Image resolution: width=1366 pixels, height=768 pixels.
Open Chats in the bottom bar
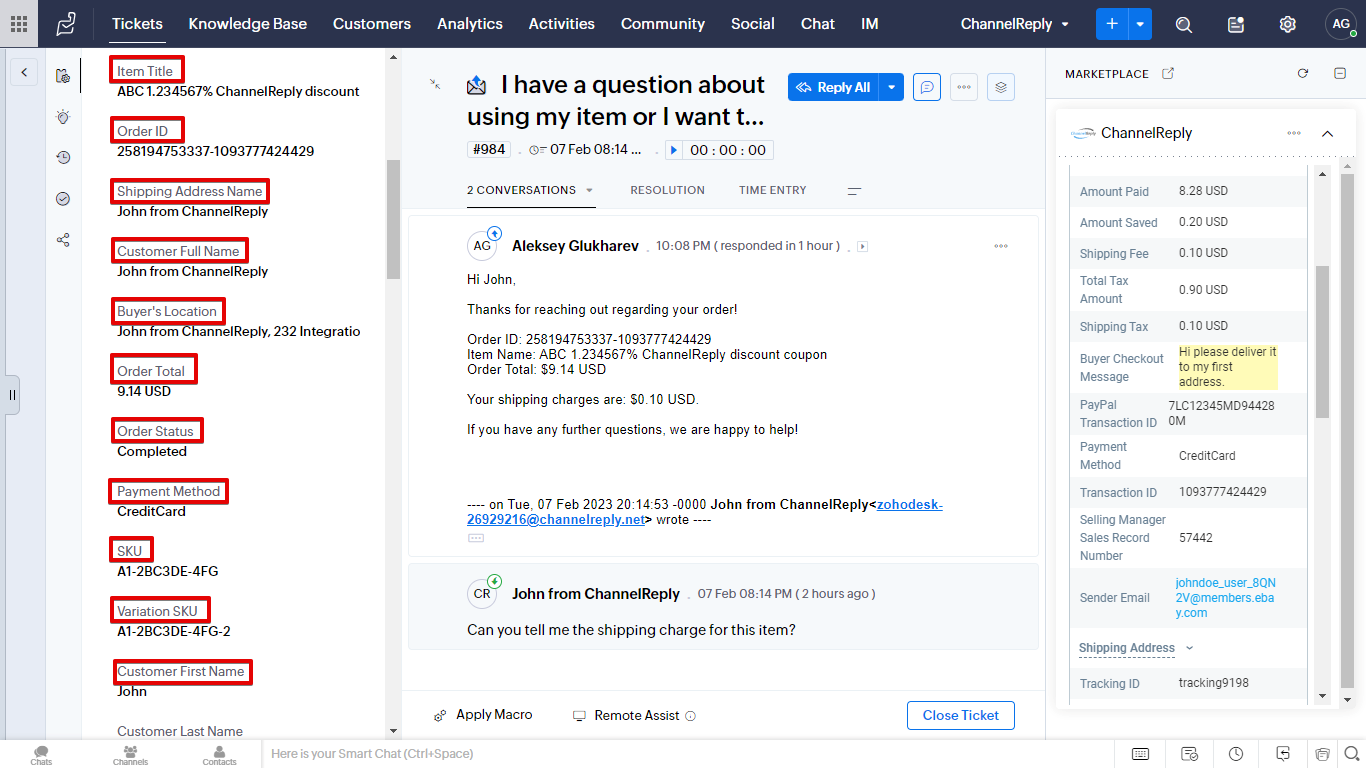click(x=41, y=755)
